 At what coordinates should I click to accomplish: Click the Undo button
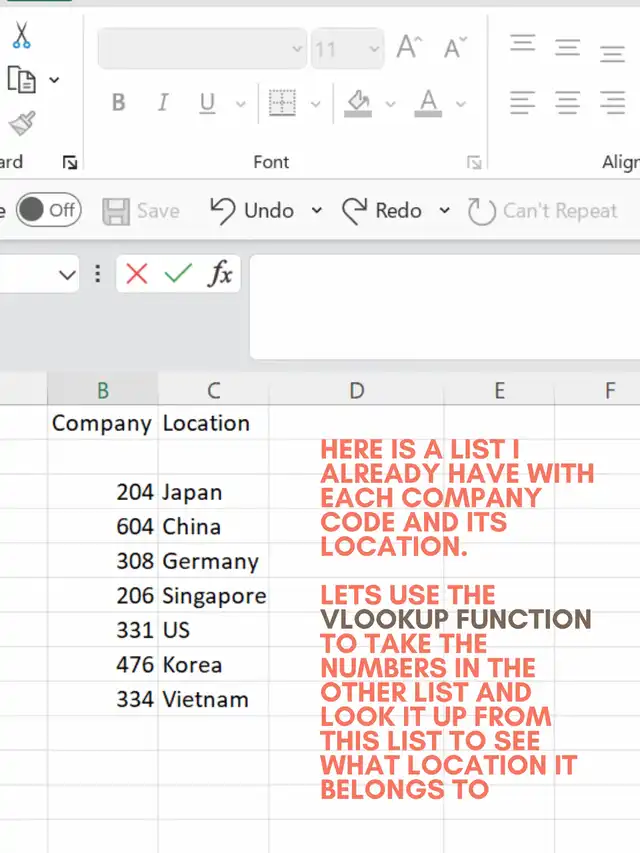pyautogui.click(x=252, y=211)
